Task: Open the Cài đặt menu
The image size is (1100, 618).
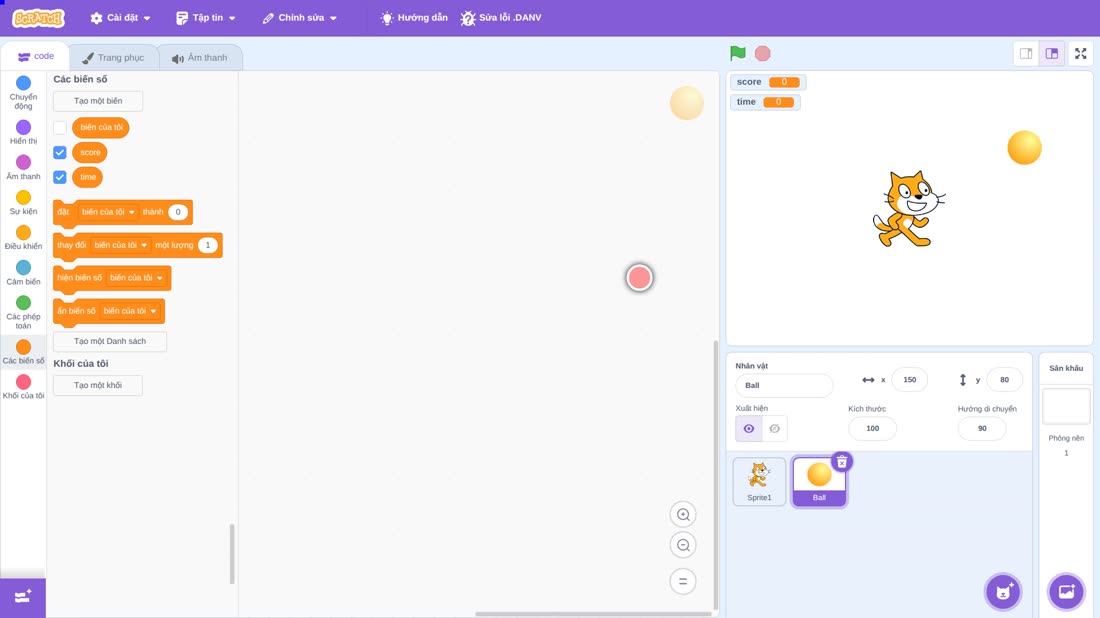Action: 121,18
